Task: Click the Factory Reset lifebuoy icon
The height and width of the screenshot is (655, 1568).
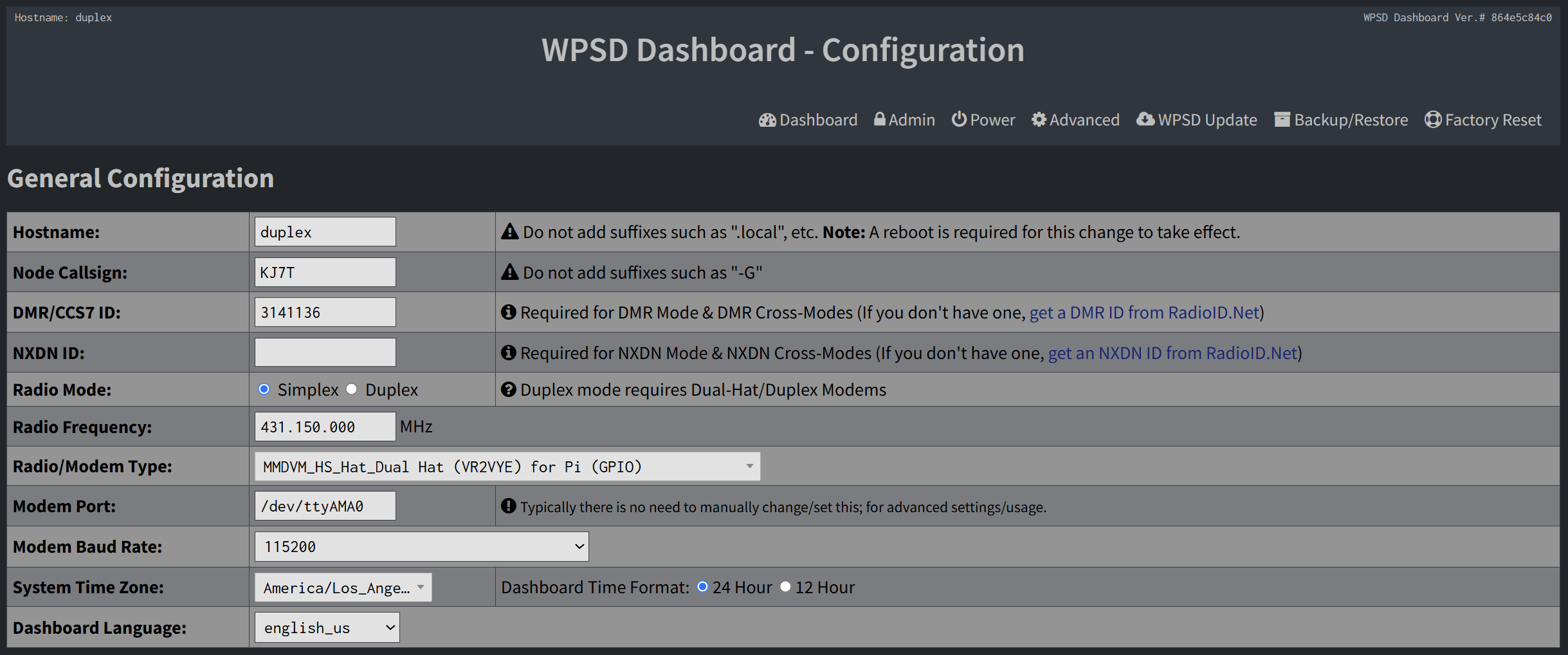Action: 1433,120
